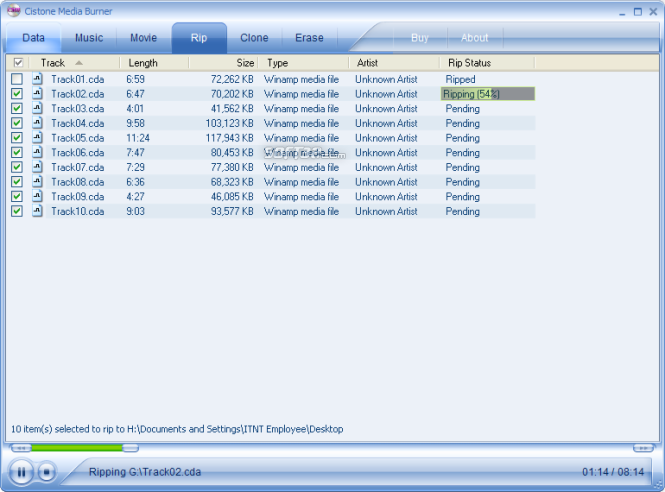Click the Ripping G:\Track02.cda status text
The width and height of the screenshot is (665, 492).
coord(145,472)
